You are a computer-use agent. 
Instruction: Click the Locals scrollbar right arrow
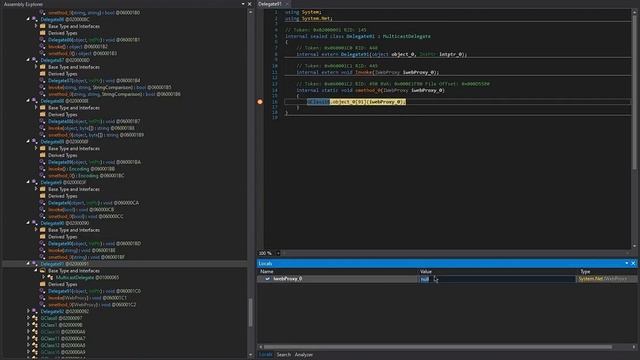(x=633, y=347)
